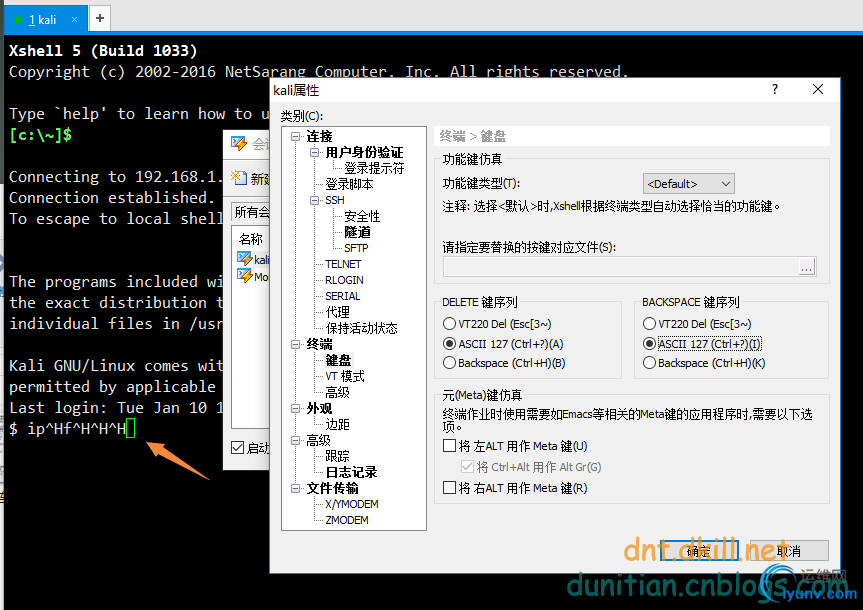Collapse the SSH tree node
Screen dimensions: 863x610
click(314, 200)
